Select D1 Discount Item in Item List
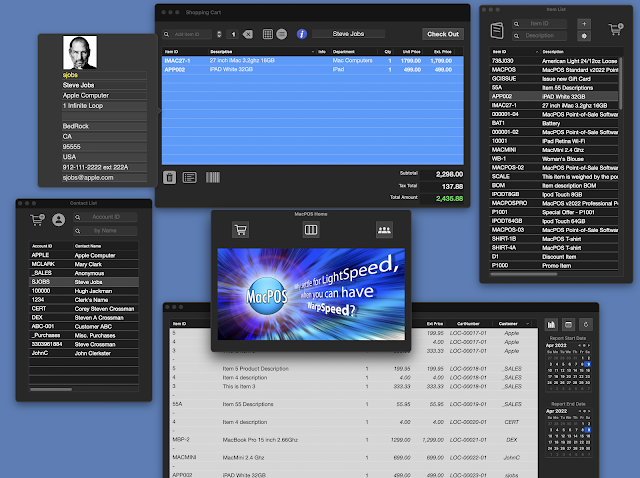The image size is (640, 478). click(554, 257)
